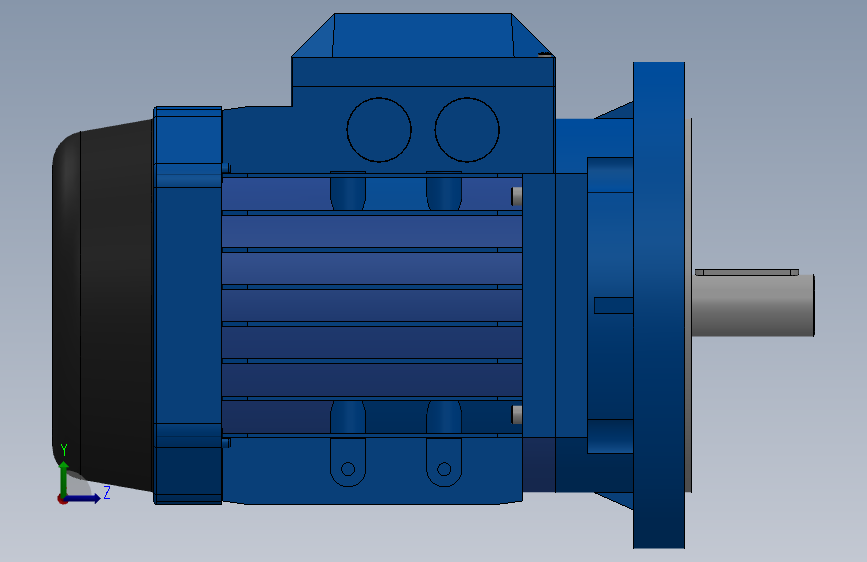
Task: Select the terminal box lid on top
Action: tap(423, 35)
